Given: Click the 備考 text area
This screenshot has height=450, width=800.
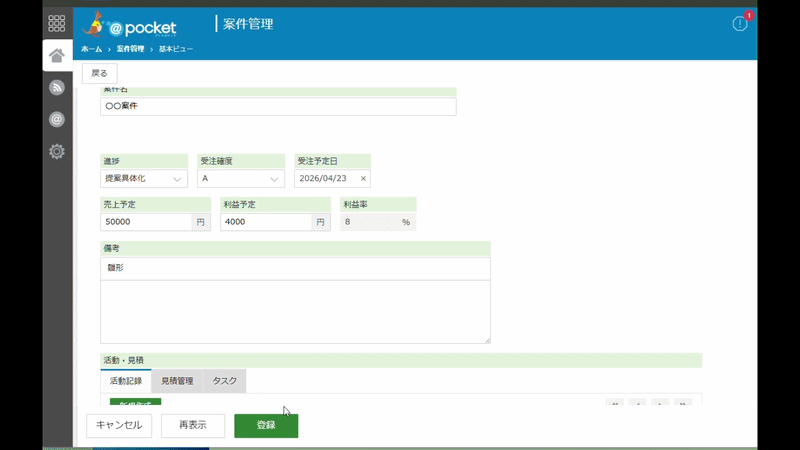Looking at the screenshot, I should click(x=295, y=301).
